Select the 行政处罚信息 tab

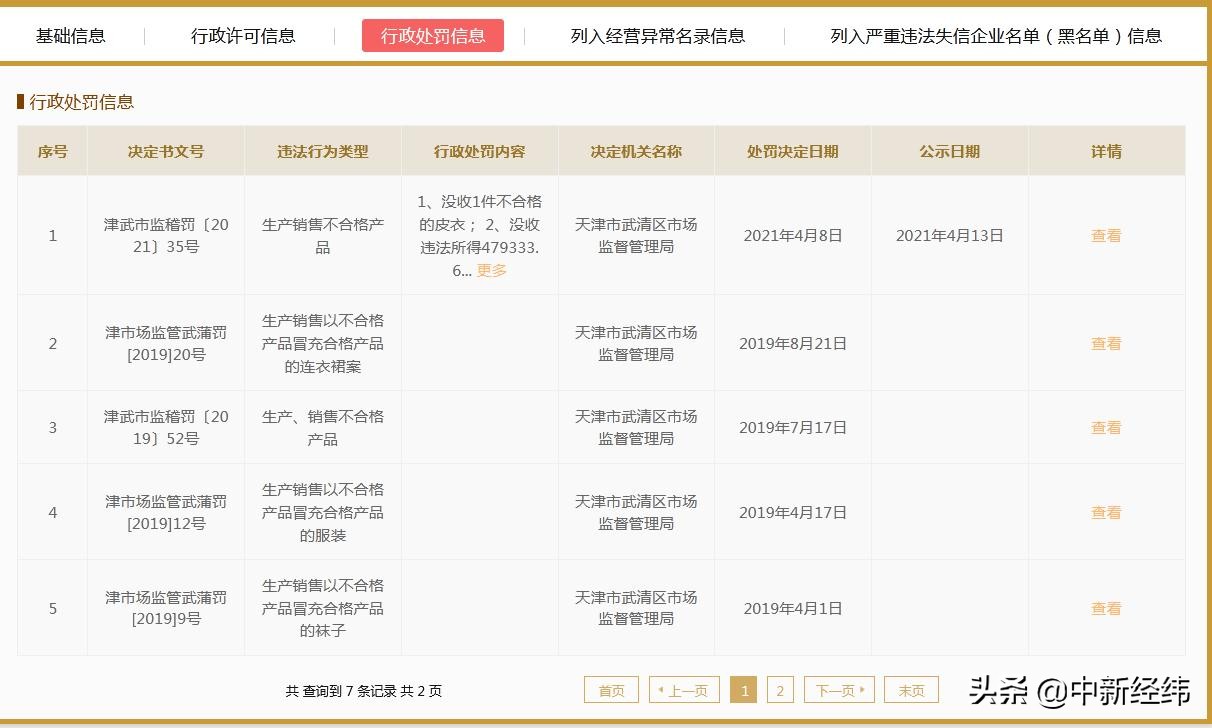(432, 34)
